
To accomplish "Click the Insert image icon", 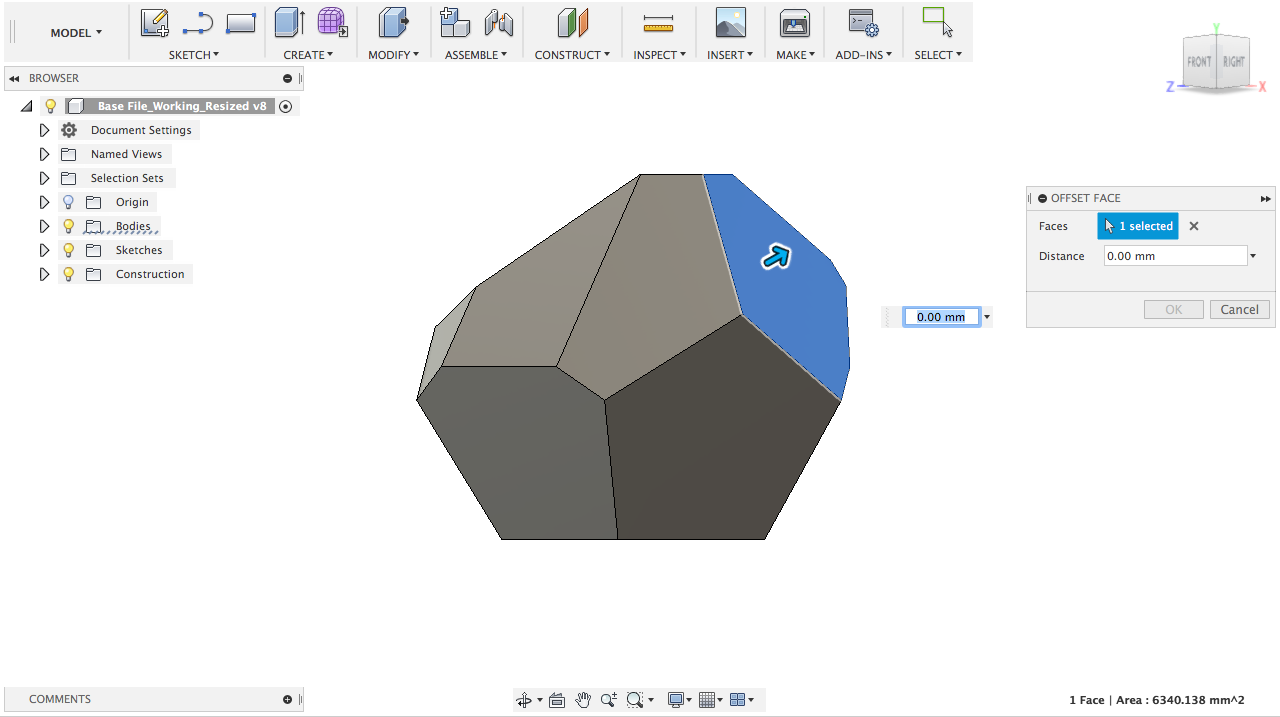I will click(730, 22).
